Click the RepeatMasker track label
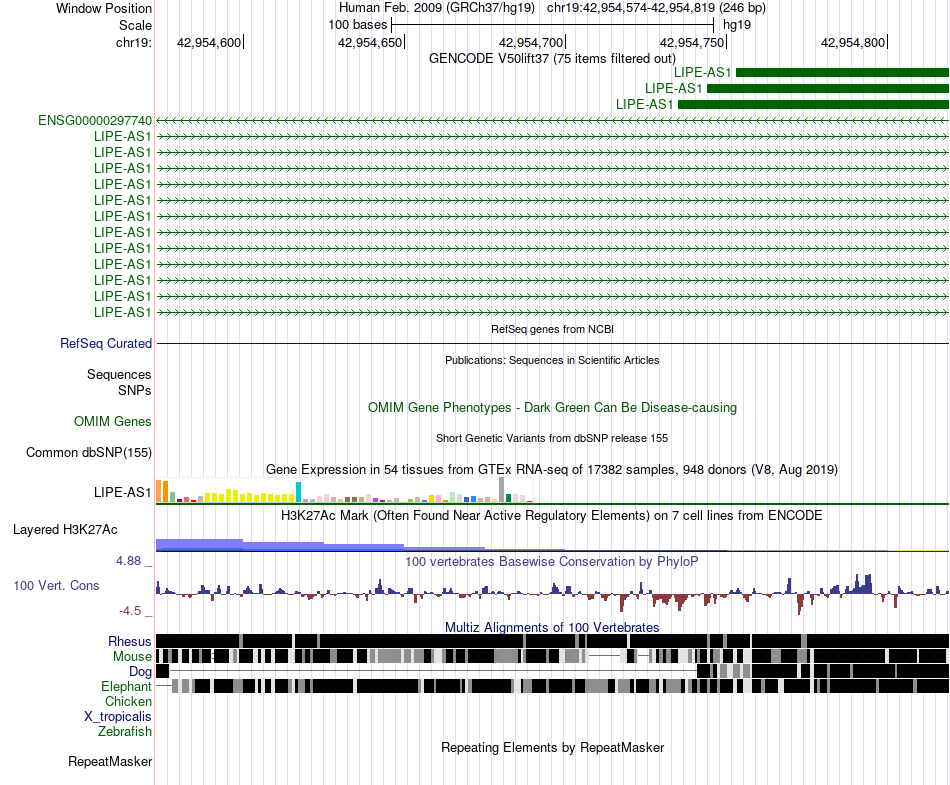Image resolution: width=950 pixels, height=785 pixels. [x=110, y=761]
